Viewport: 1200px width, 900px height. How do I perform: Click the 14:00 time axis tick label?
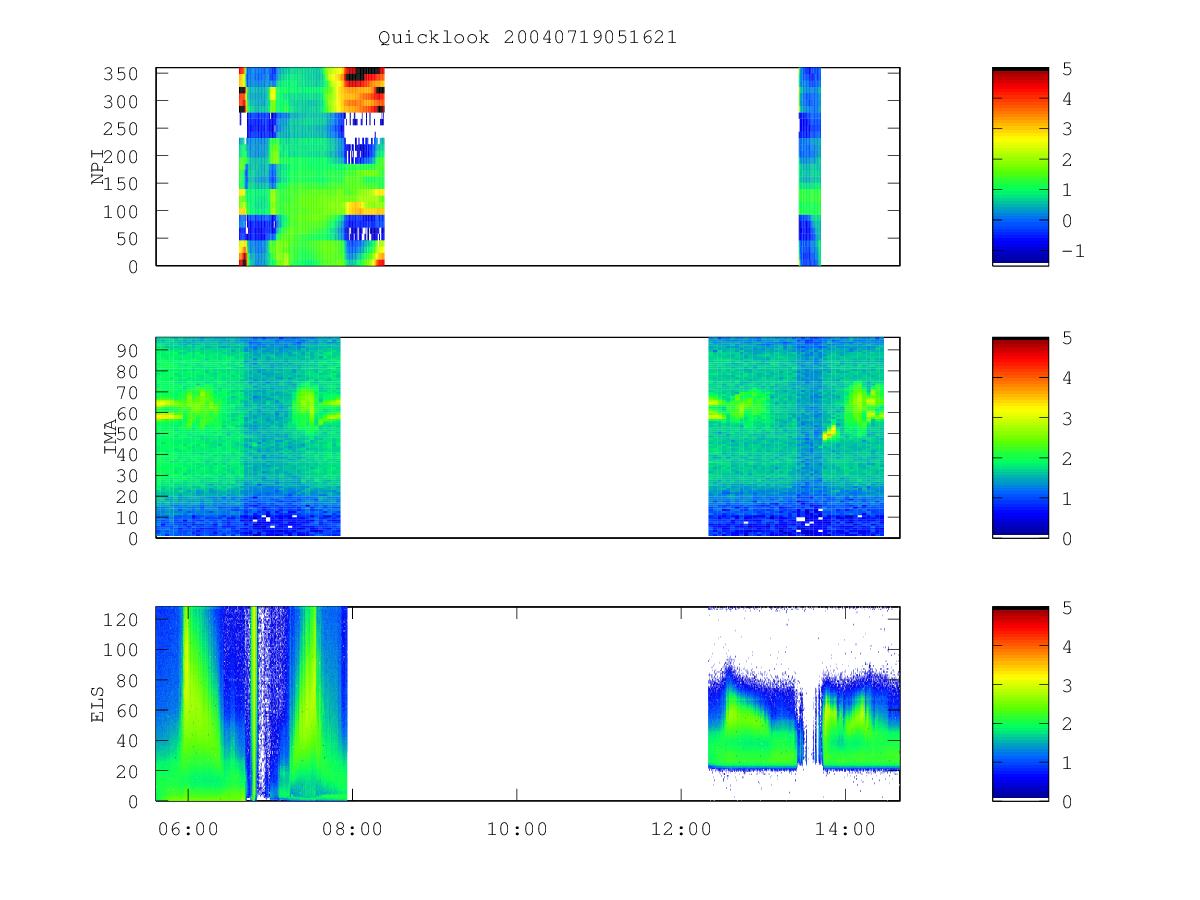click(x=846, y=828)
